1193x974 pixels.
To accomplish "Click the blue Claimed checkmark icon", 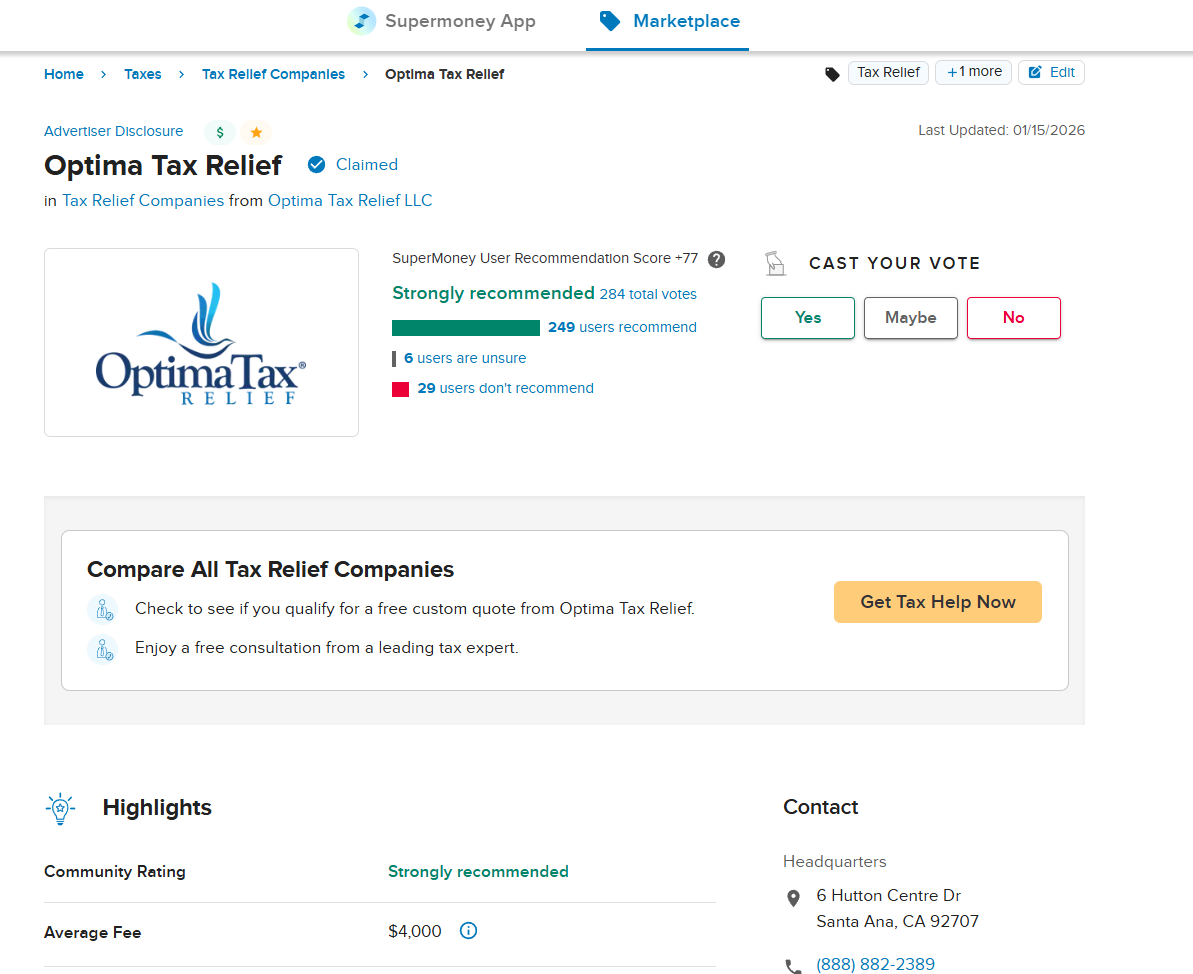I will coord(317,164).
